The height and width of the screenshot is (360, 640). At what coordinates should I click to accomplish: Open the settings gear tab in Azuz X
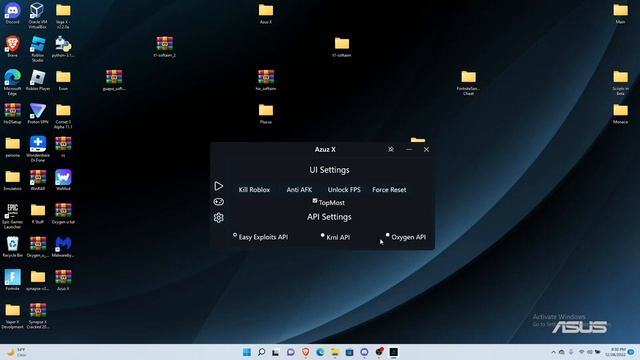point(218,218)
